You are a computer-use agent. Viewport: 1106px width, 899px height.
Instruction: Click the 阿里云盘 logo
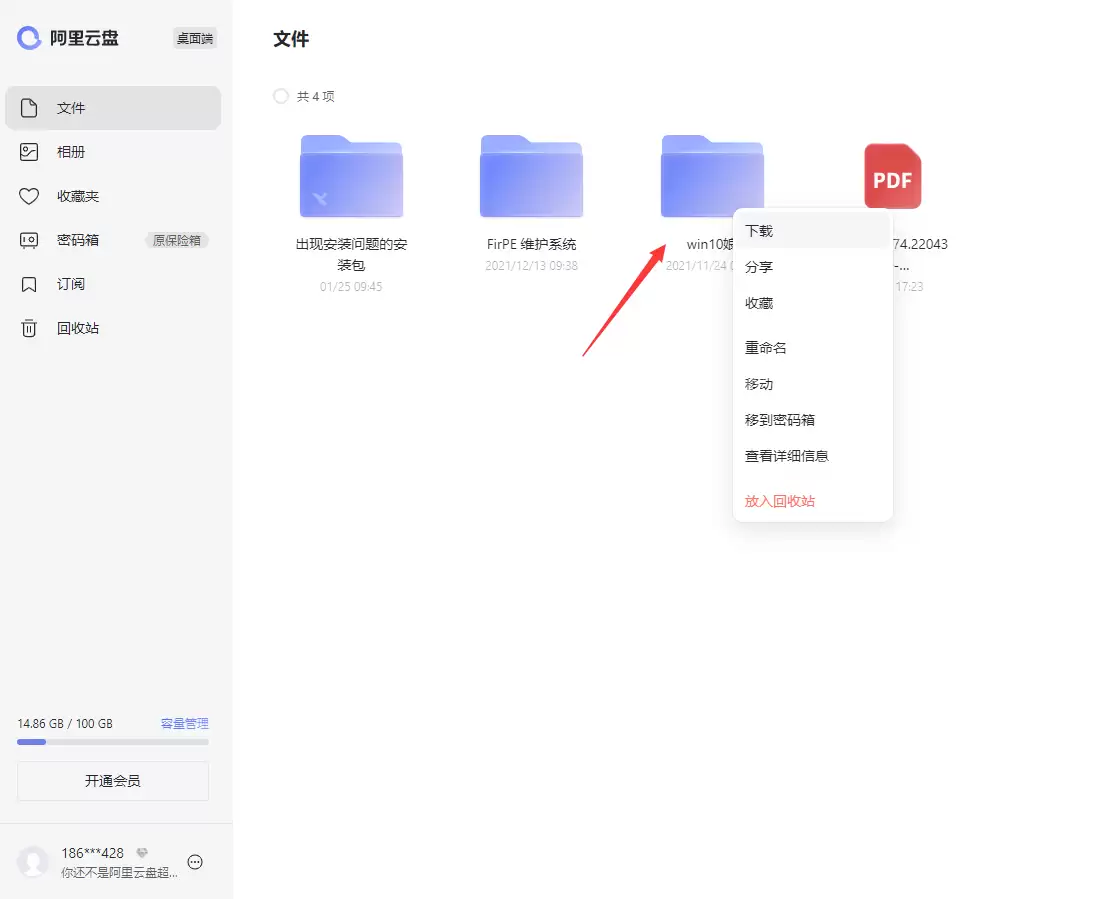coord(68,37)
